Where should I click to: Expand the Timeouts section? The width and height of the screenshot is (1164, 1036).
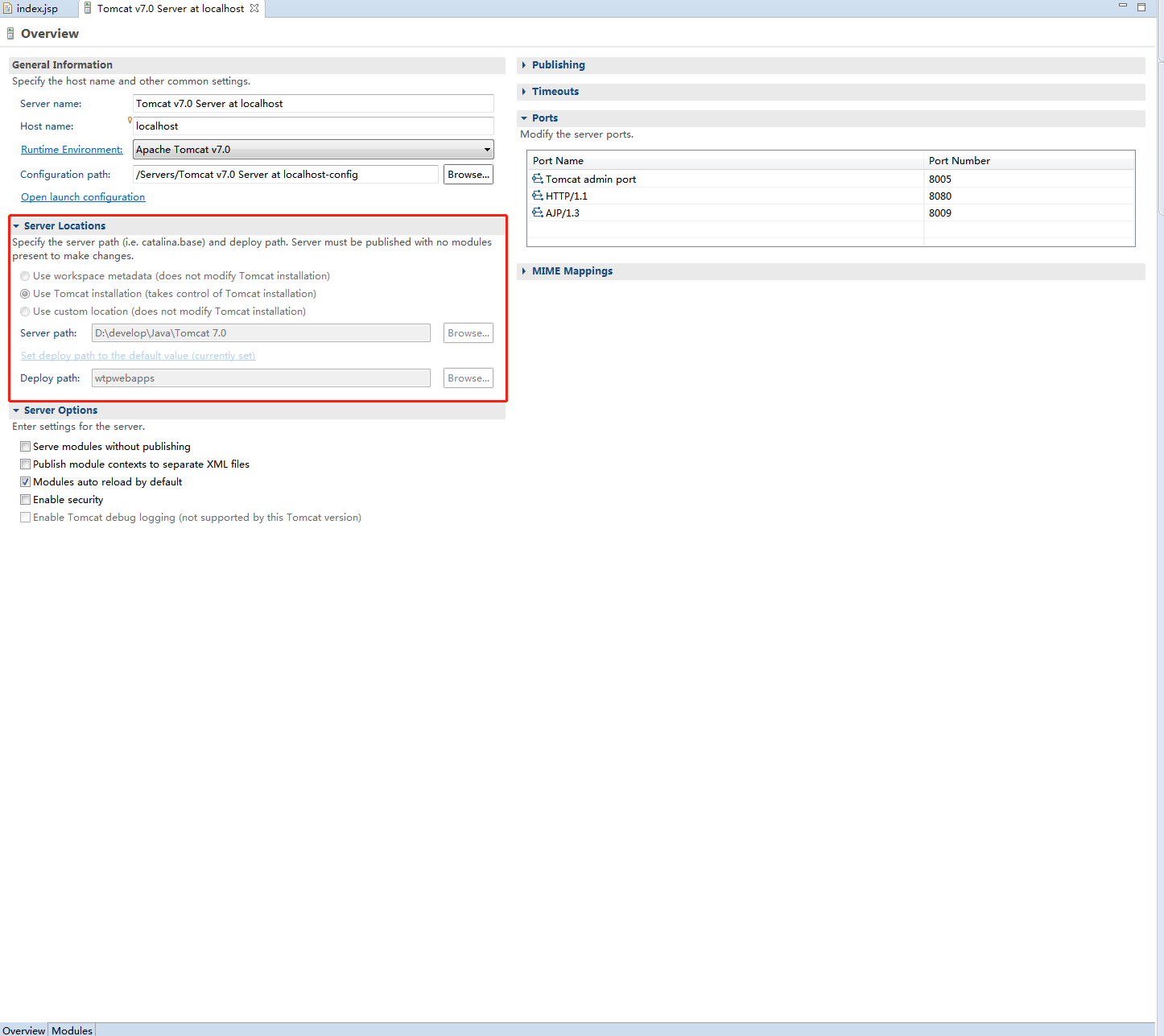point(524,92)
